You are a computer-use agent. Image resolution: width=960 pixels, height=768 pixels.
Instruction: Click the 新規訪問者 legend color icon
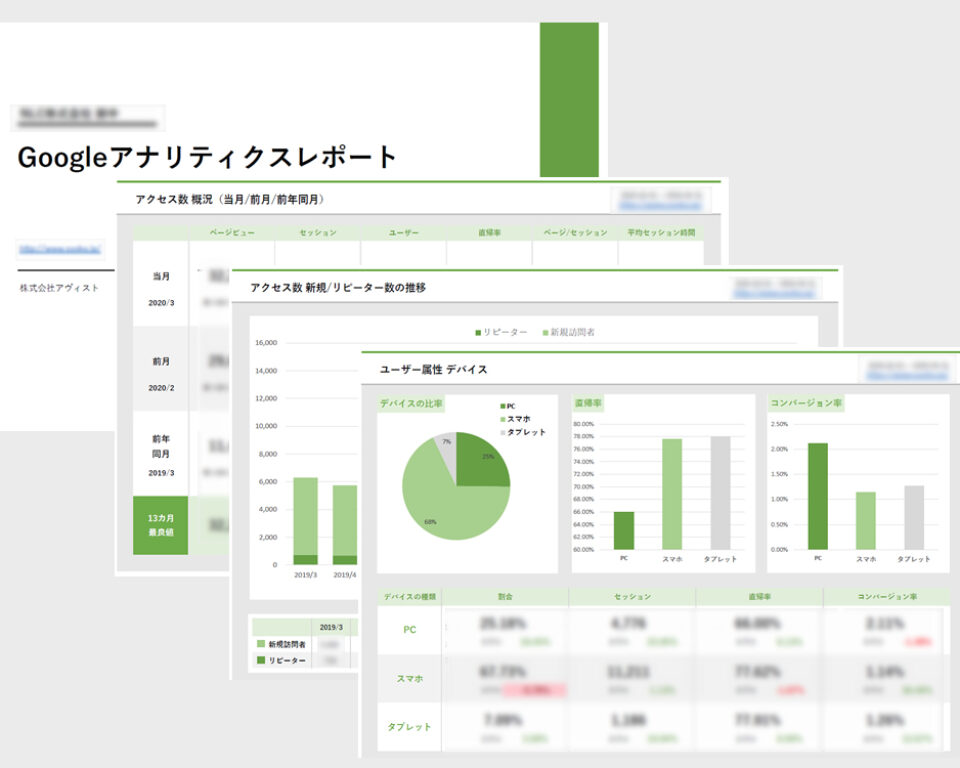[545, 333]
